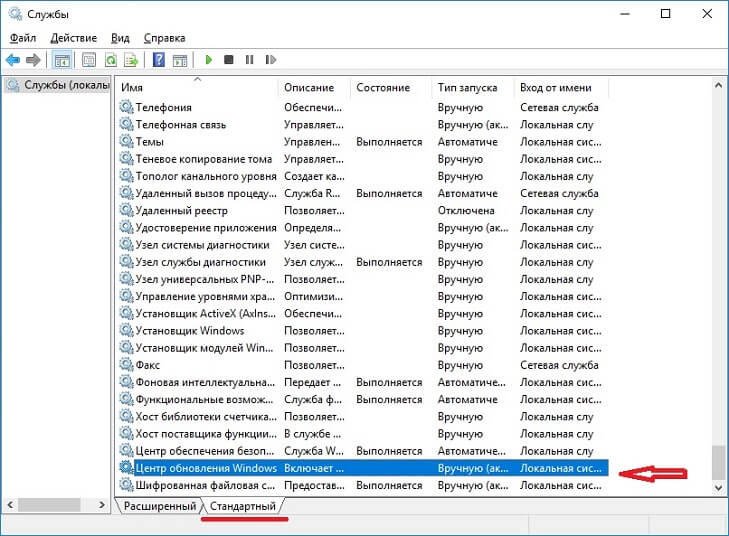This screenshot has height=536, width=729.
Task: Switch to the Стандартный tab
Action: pyautogui.click(x=243, y=506)
